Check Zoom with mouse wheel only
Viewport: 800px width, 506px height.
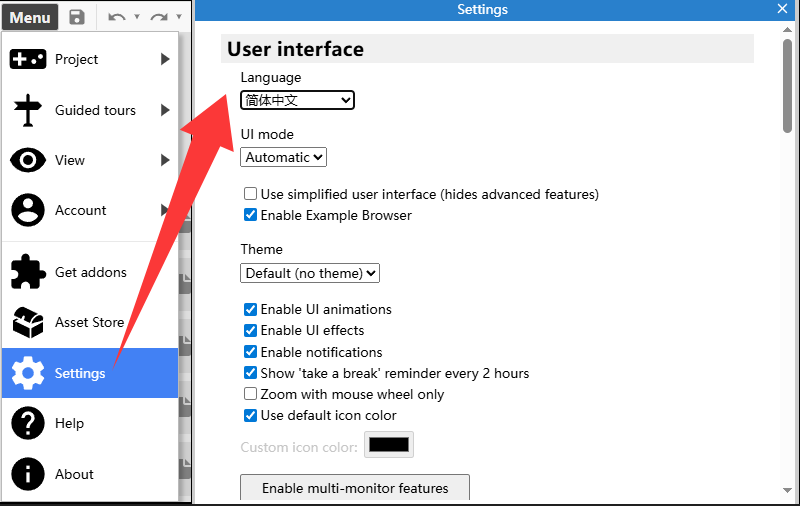[x=250, y=394]
